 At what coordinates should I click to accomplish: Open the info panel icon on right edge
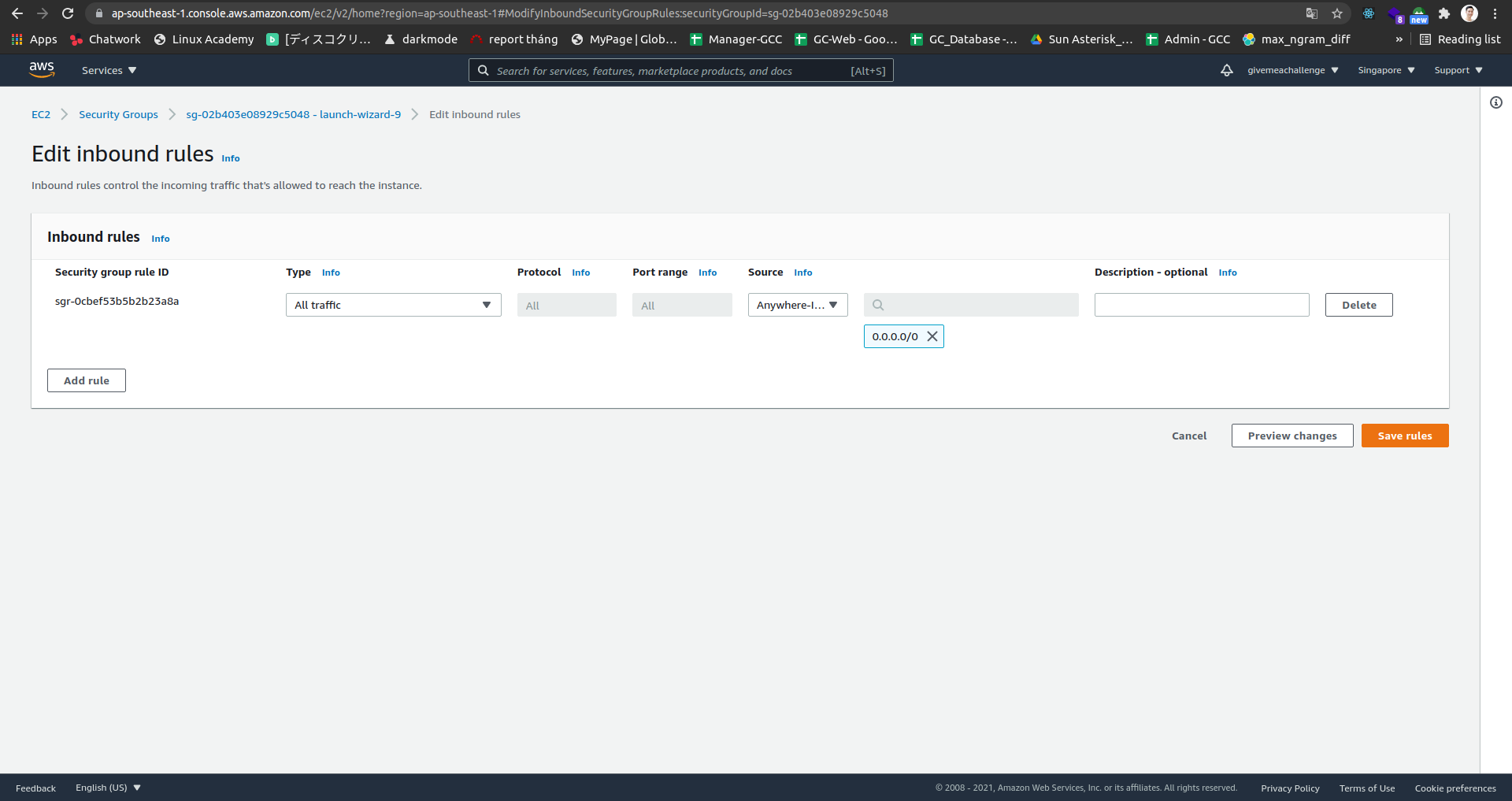coord(1496,102)
